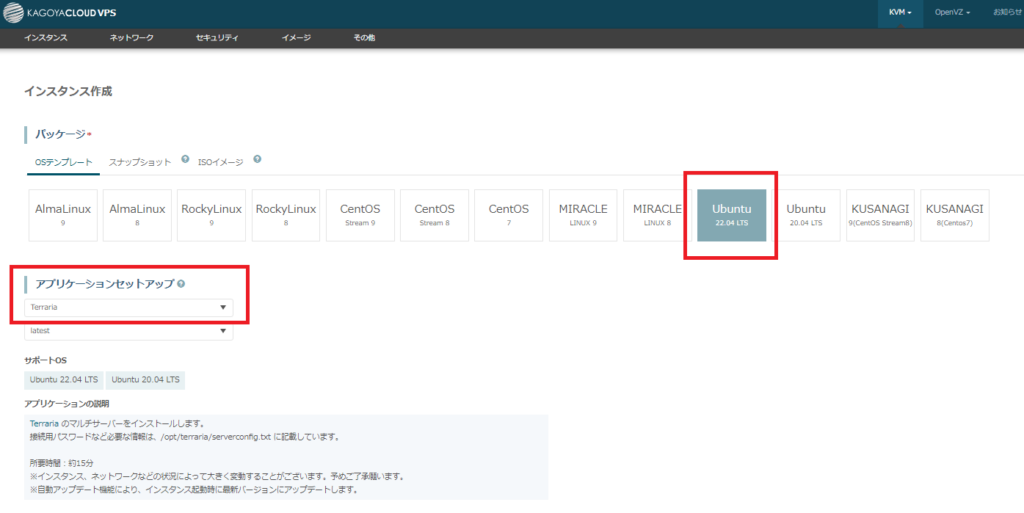Click the Kagoya Cloud VPS logo
This screenshot has height=513, width=1024.
pyautogui.click(x=60, y=12)
